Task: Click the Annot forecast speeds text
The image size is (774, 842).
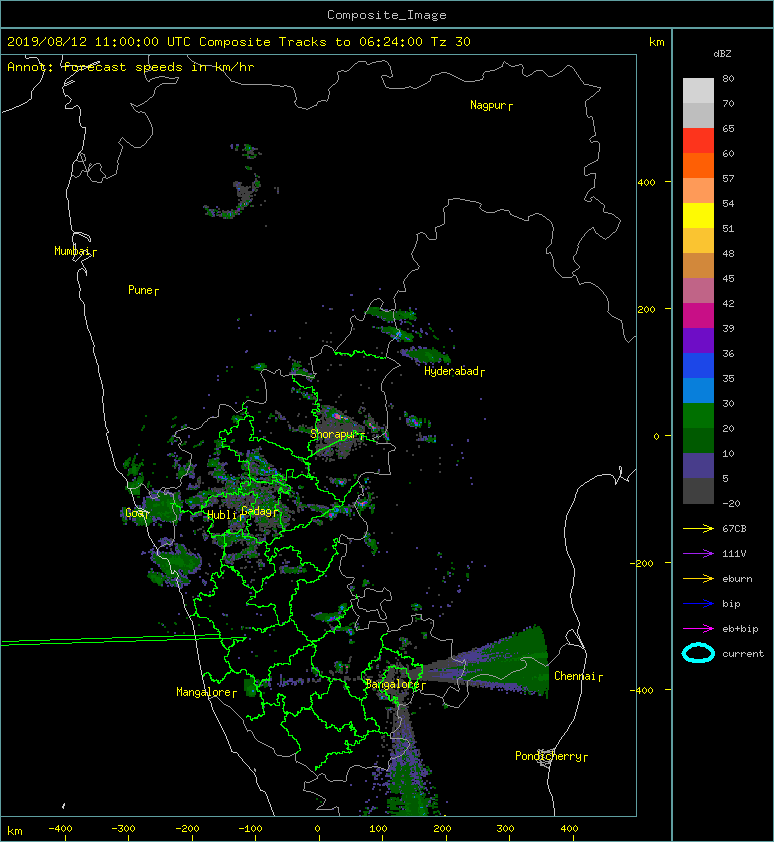Action: [131, 67]
